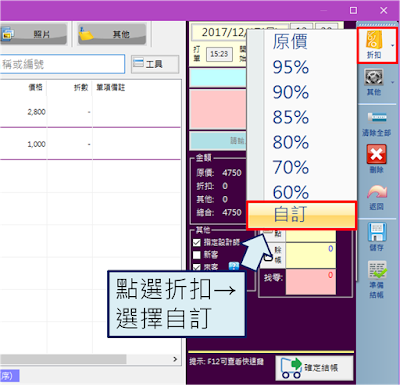Click the large pink notes field

[218, 109]
